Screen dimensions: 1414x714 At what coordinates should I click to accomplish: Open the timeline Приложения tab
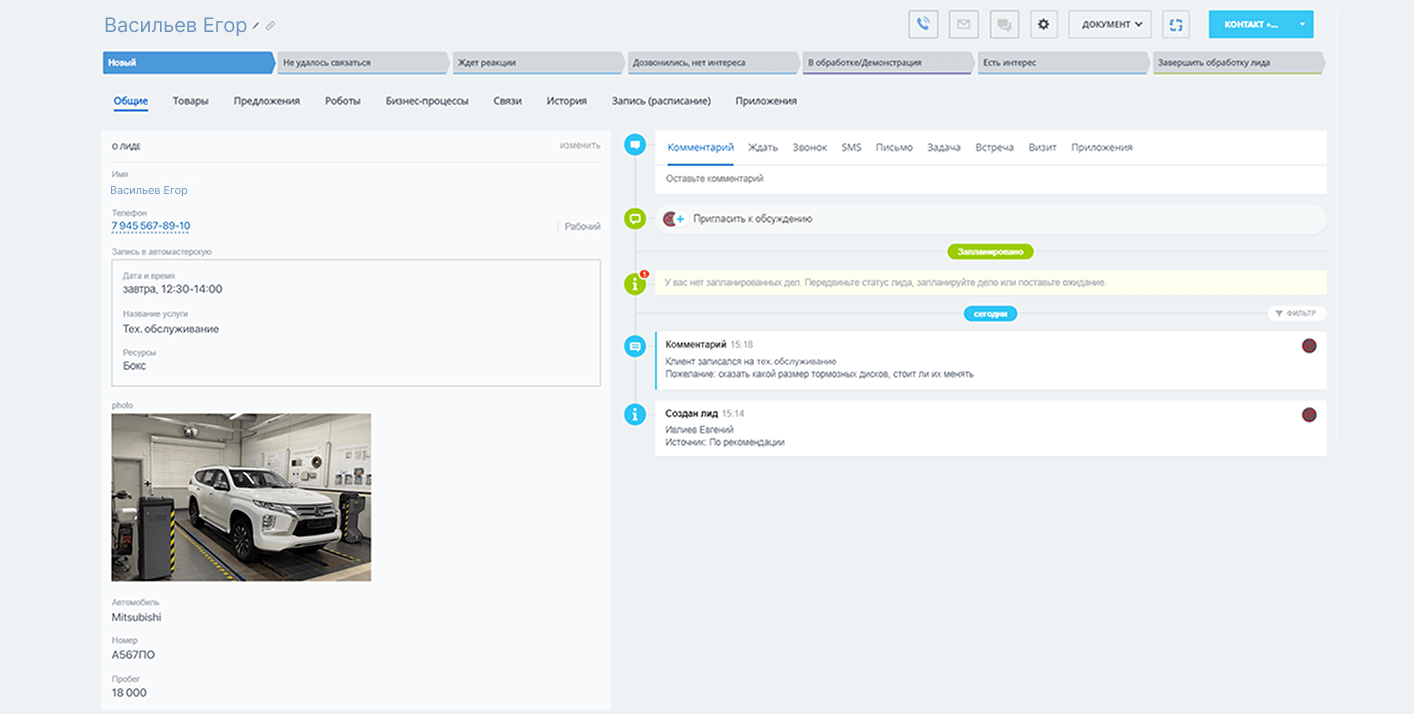[1102, 147]
